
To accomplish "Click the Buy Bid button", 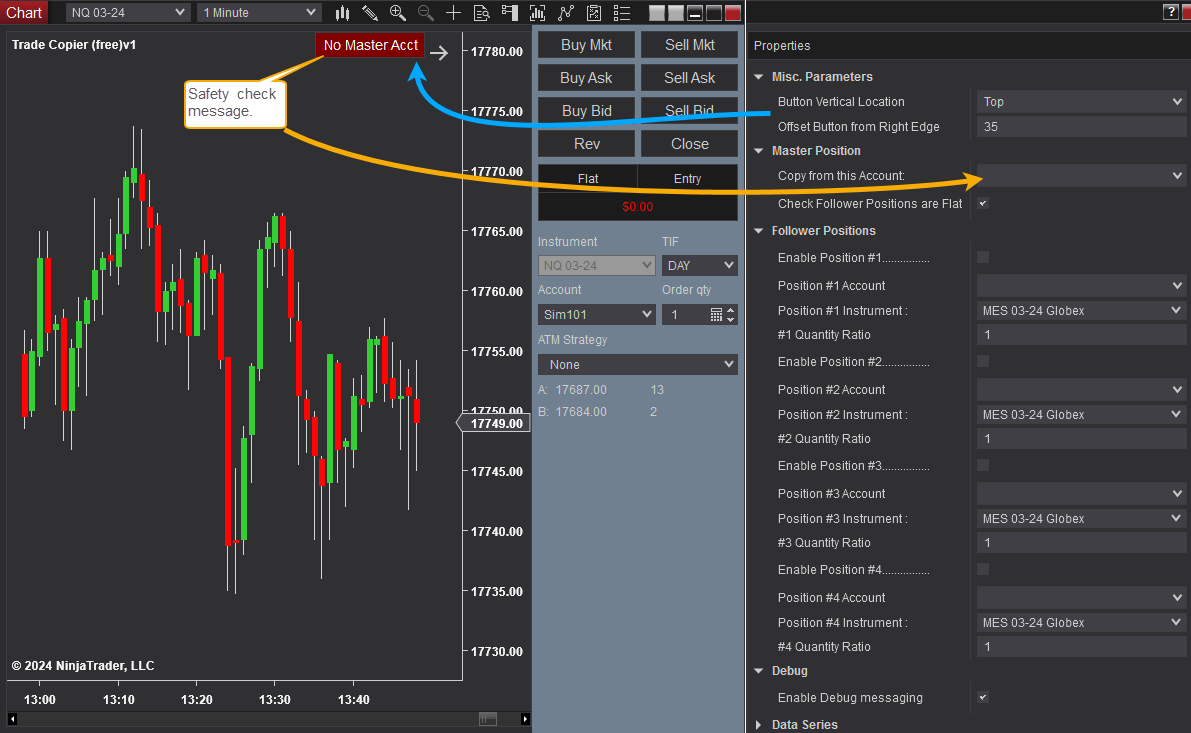I will point(586,110).
